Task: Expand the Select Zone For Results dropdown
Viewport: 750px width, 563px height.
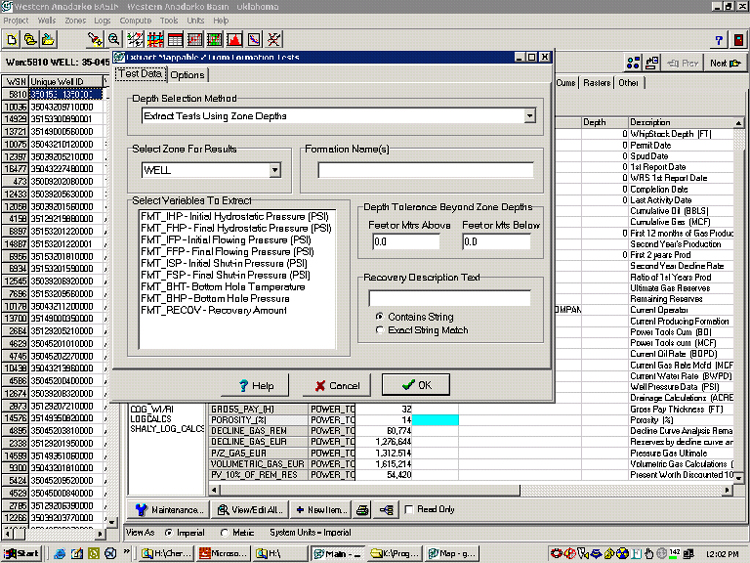Action: pyautogui.click(x=274, y=171)
